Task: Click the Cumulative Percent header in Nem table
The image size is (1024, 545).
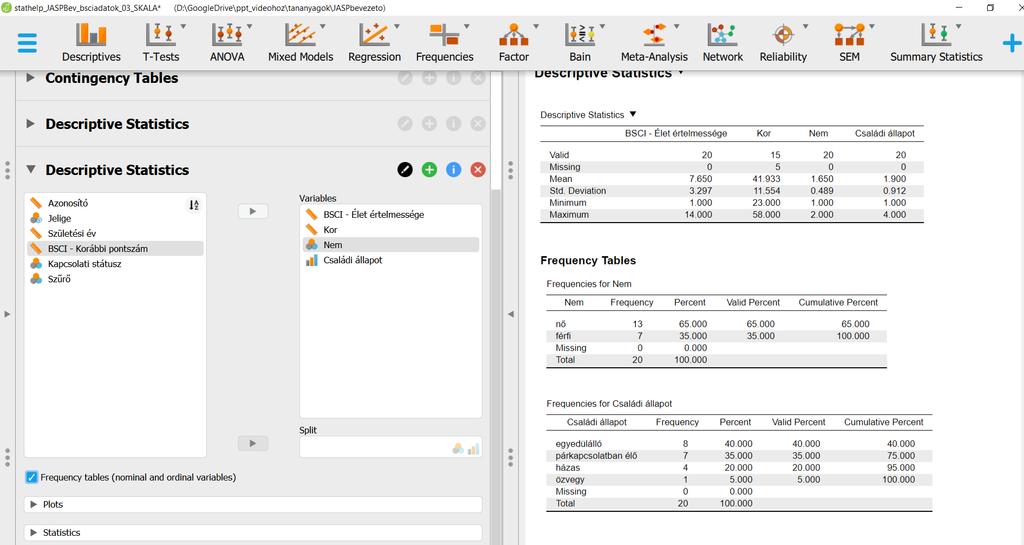Action: pyautogui.click(x=838, y=302)
